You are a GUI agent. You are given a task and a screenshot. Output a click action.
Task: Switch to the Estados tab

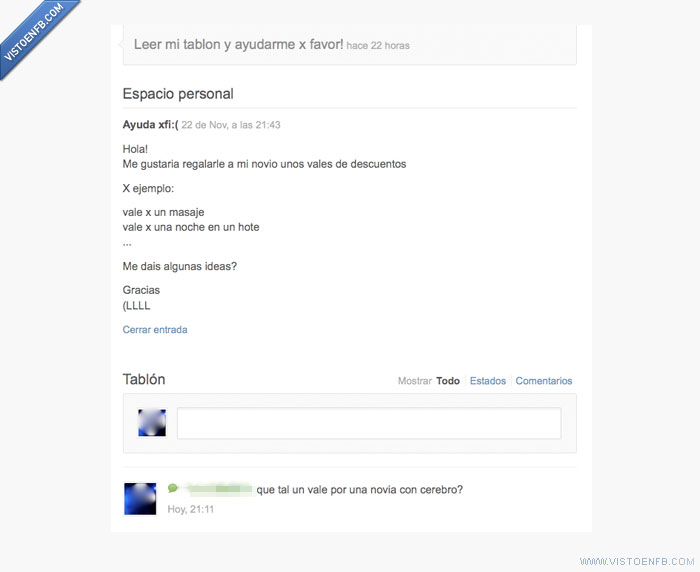pos(488,381)
